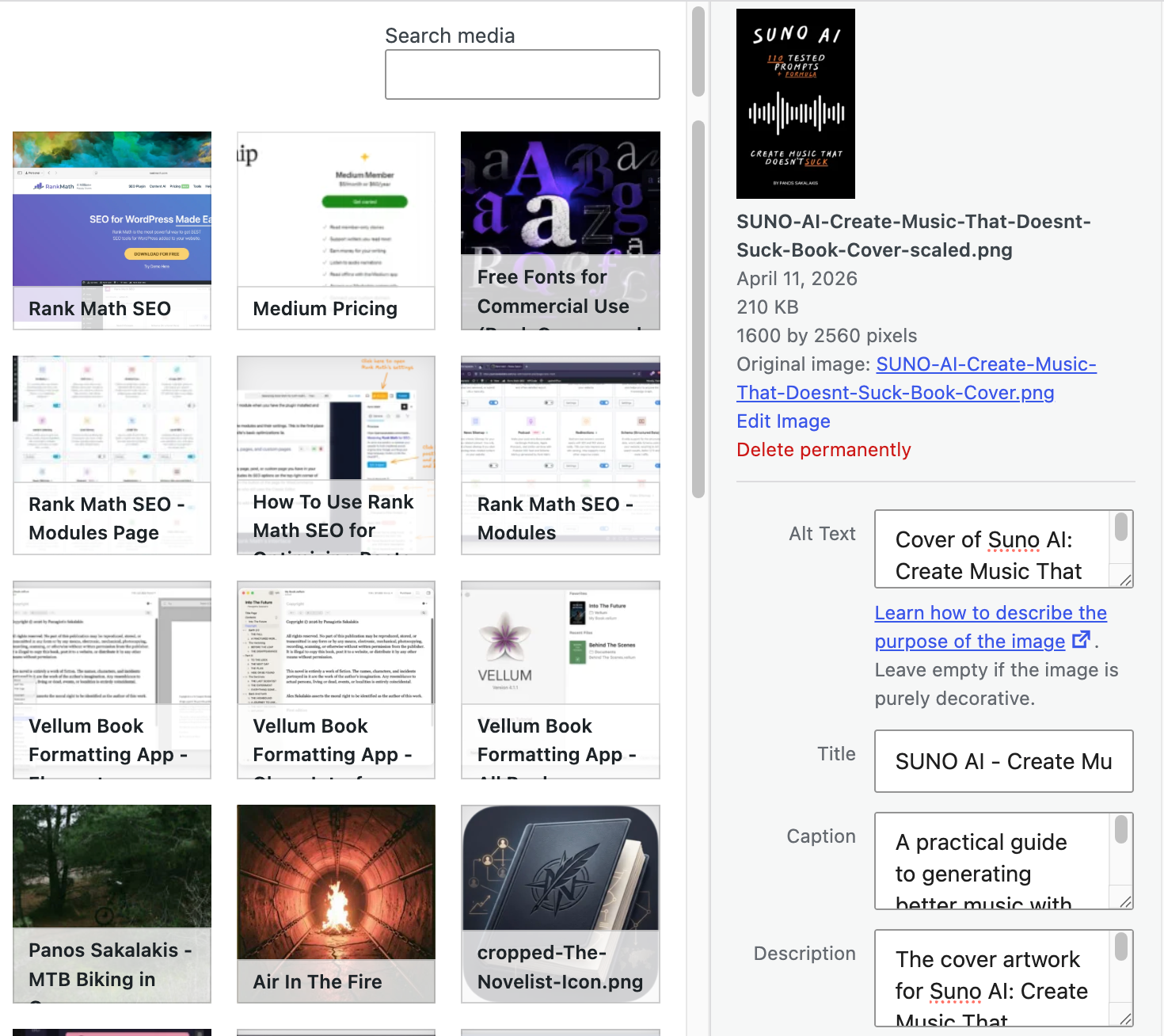
Task: Select the Air In The Fire thumbnail
Action: click(x=336, y=904)
